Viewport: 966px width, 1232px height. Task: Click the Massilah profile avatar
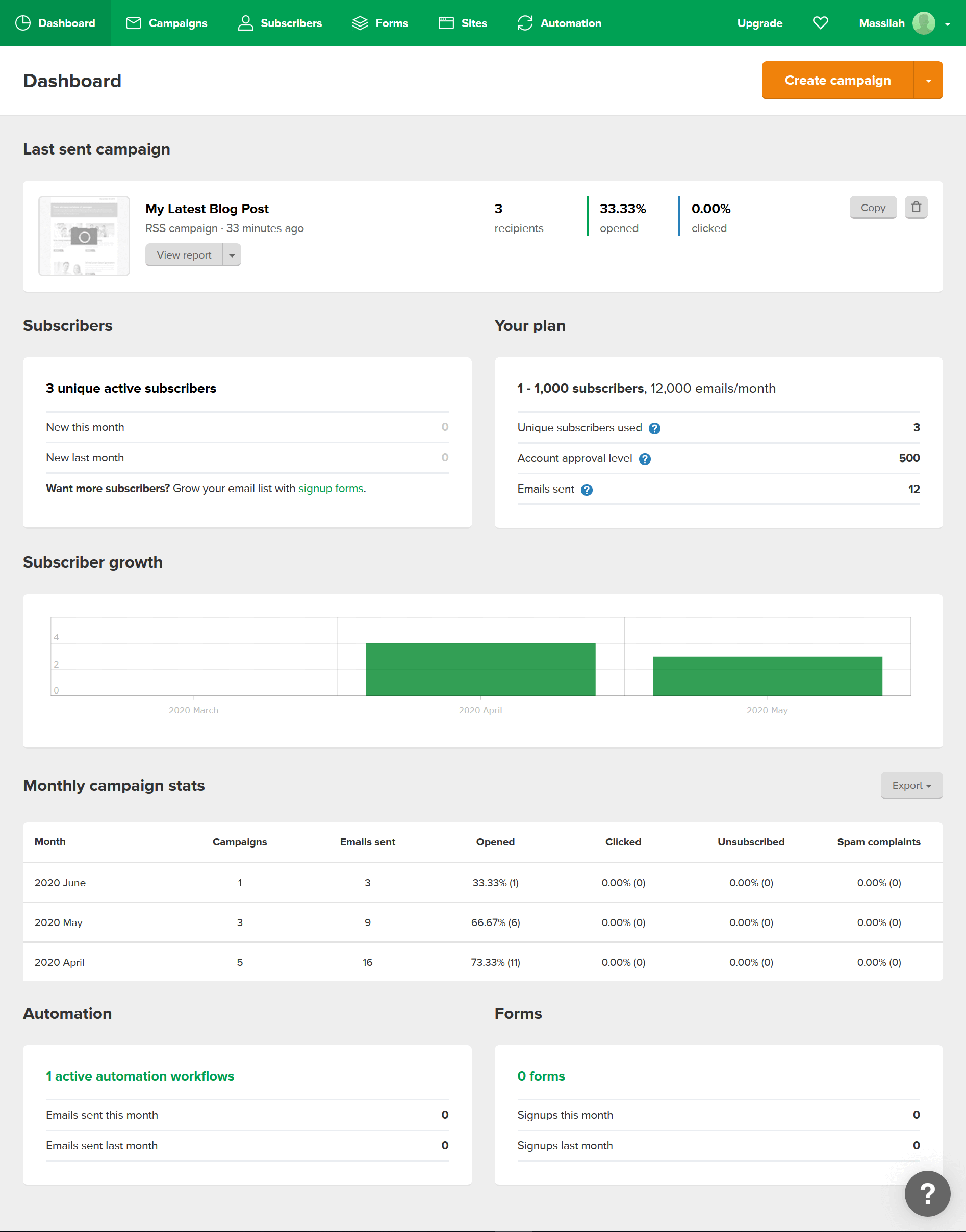pos(924,23)
